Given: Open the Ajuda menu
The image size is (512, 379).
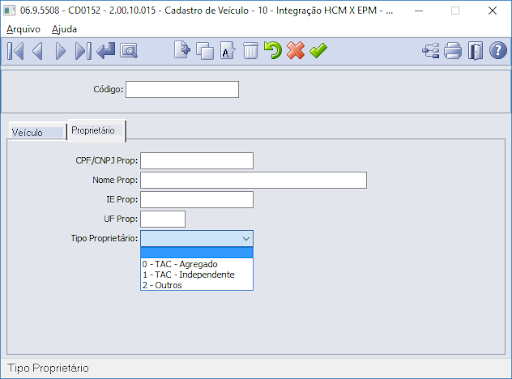Looking at the screenshot, I should click(64, 29).
